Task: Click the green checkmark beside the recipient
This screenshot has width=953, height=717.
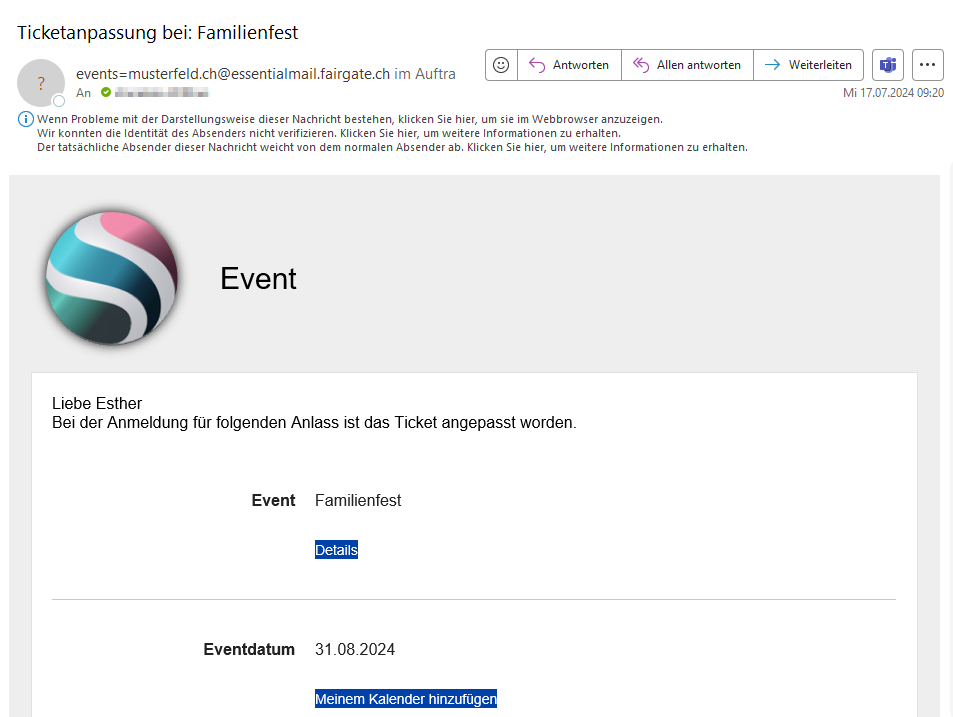Action: pos(105,92)
